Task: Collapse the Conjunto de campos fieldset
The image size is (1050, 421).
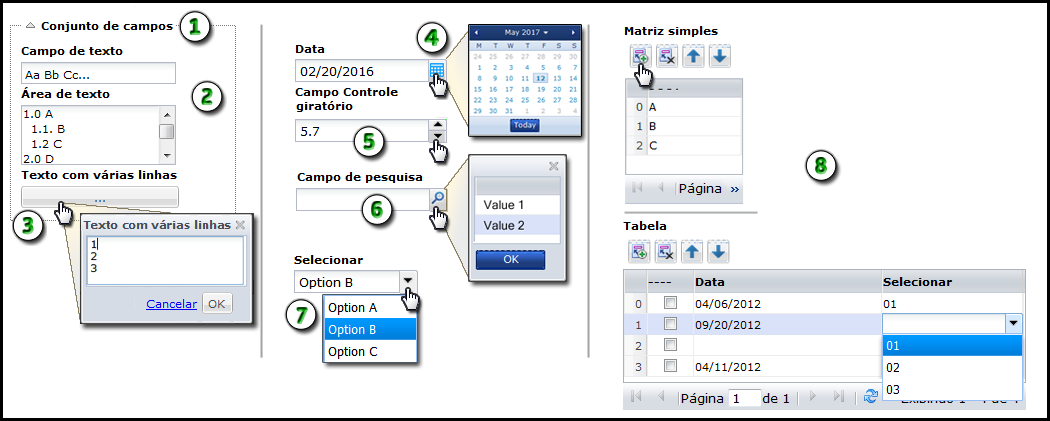Action: 30,27
